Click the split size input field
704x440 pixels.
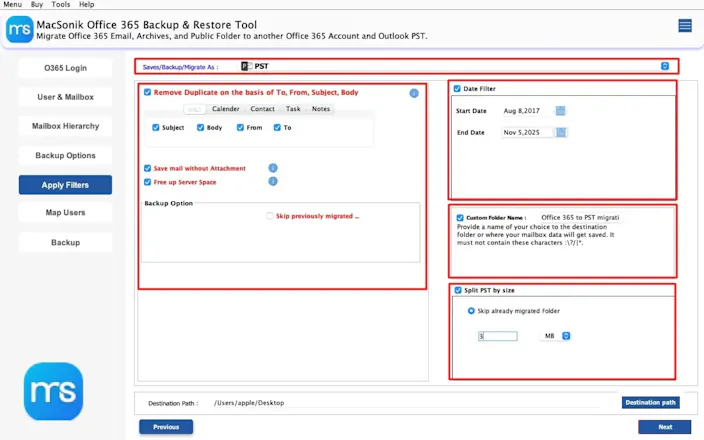[497, 336]
